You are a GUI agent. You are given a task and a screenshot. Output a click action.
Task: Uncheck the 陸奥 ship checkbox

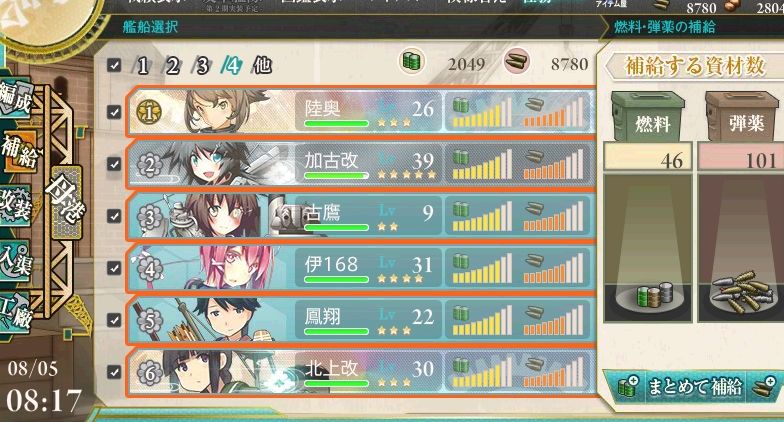[114, 112]
